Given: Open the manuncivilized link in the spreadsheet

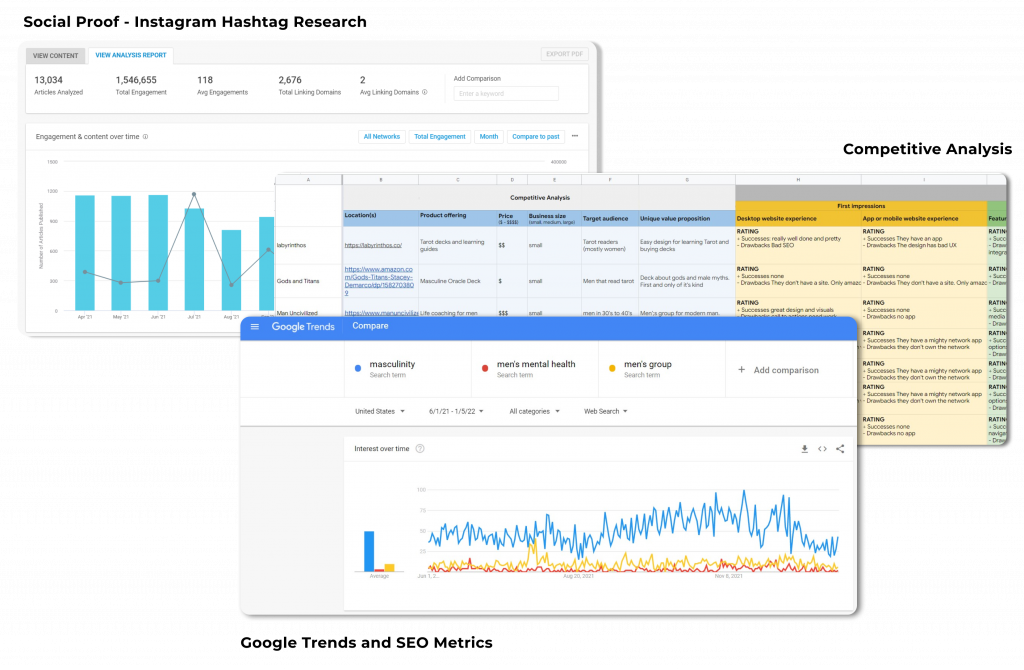Looking at the screenshot, I should tap(381, 313).
